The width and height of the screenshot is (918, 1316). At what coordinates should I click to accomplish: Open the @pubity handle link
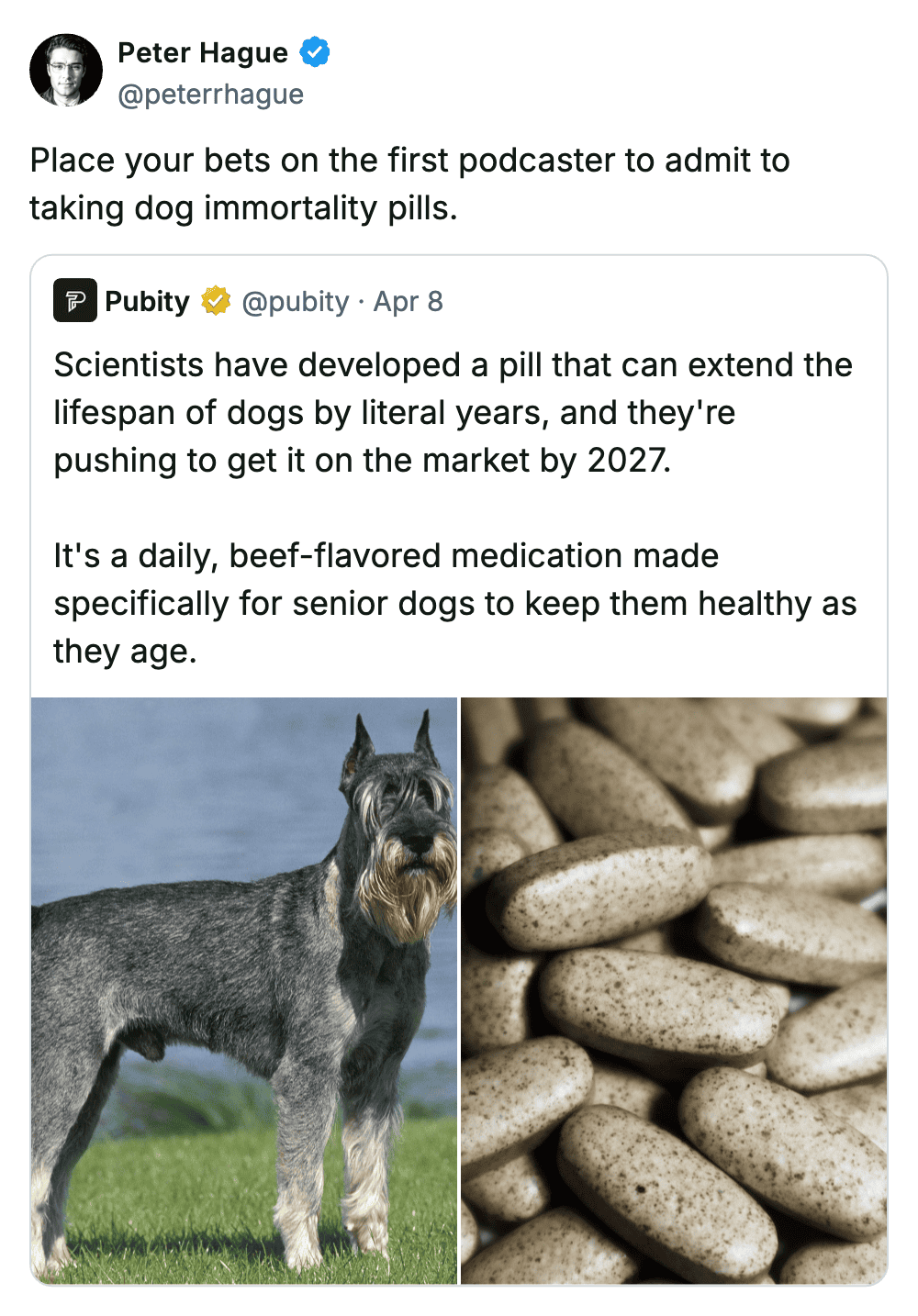296,301
